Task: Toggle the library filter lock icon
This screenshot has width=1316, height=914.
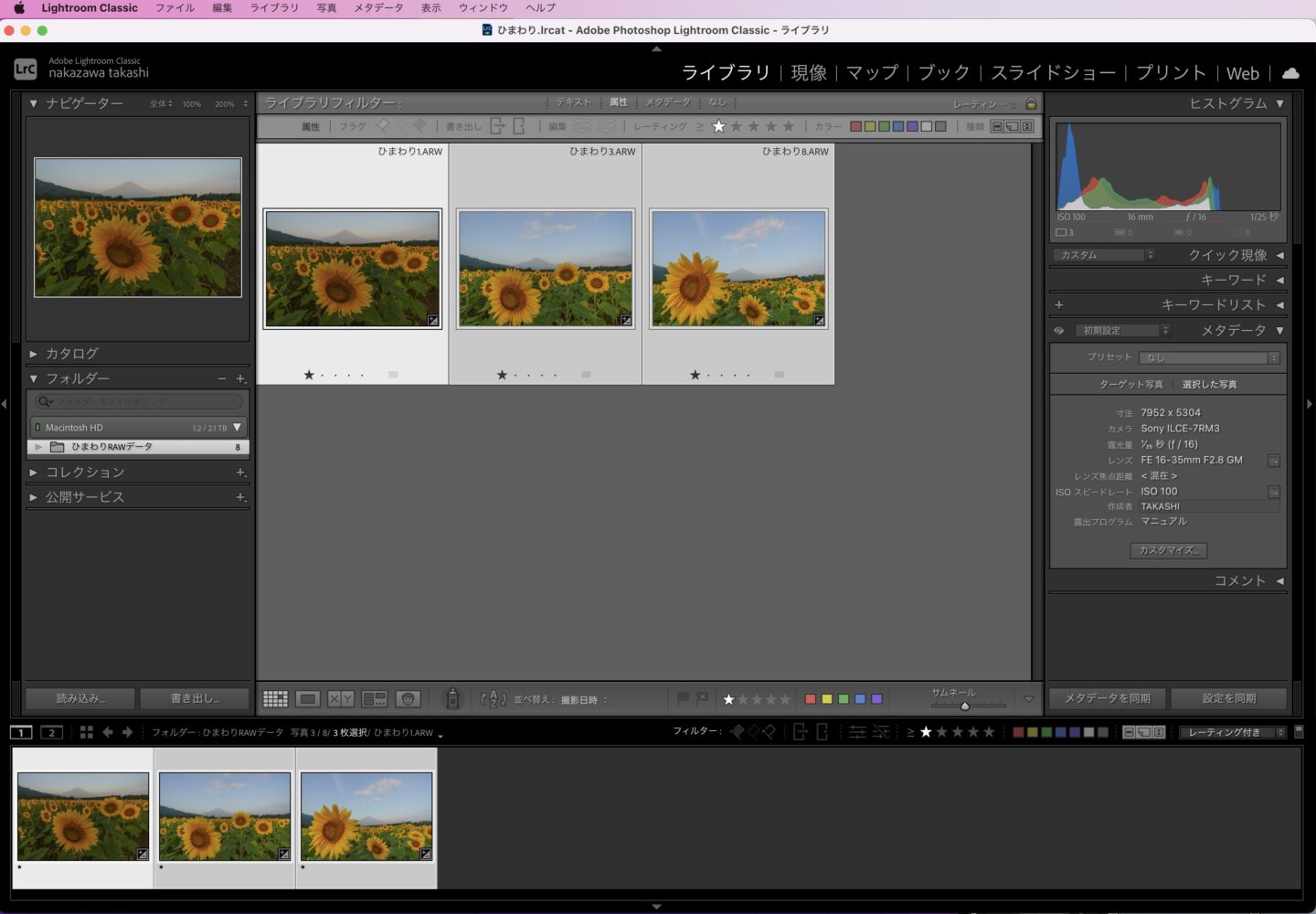Action: coord(1031,103)
